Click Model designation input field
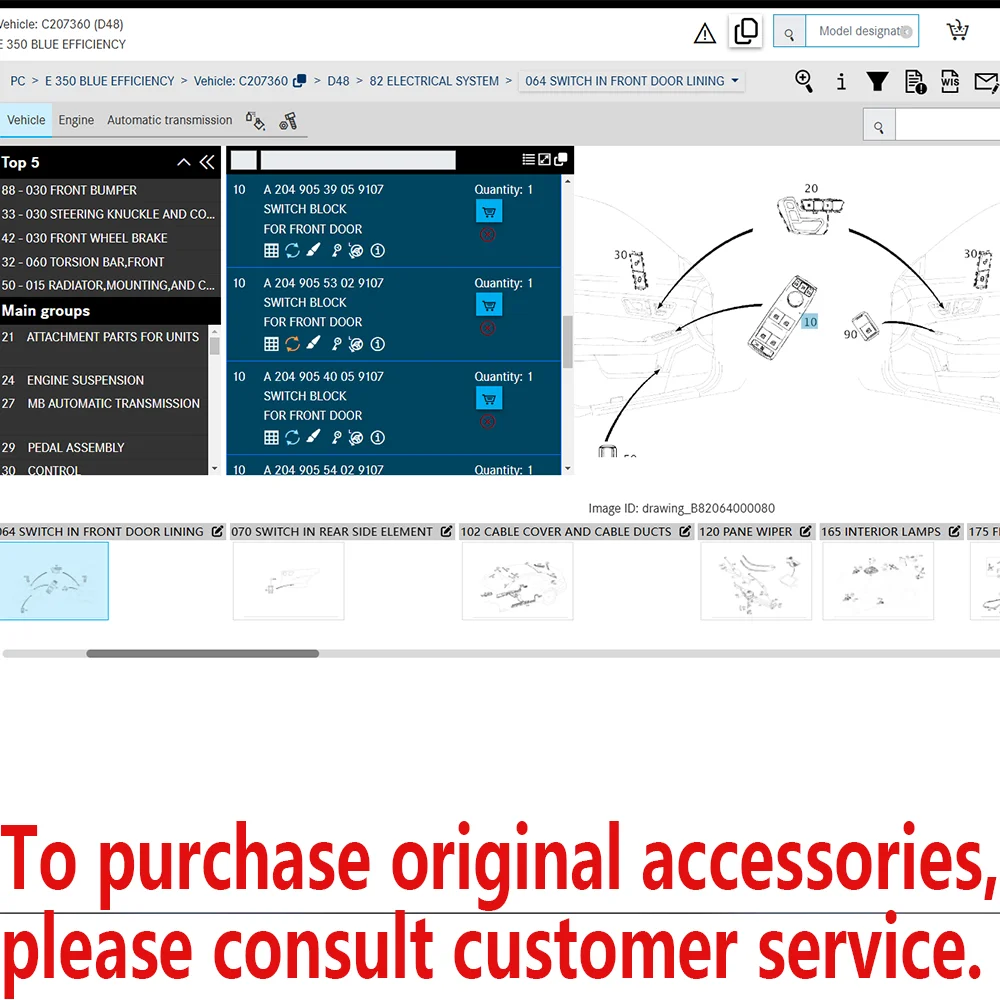This screenshot has width=1000, height=1000. tap(862, 31)
